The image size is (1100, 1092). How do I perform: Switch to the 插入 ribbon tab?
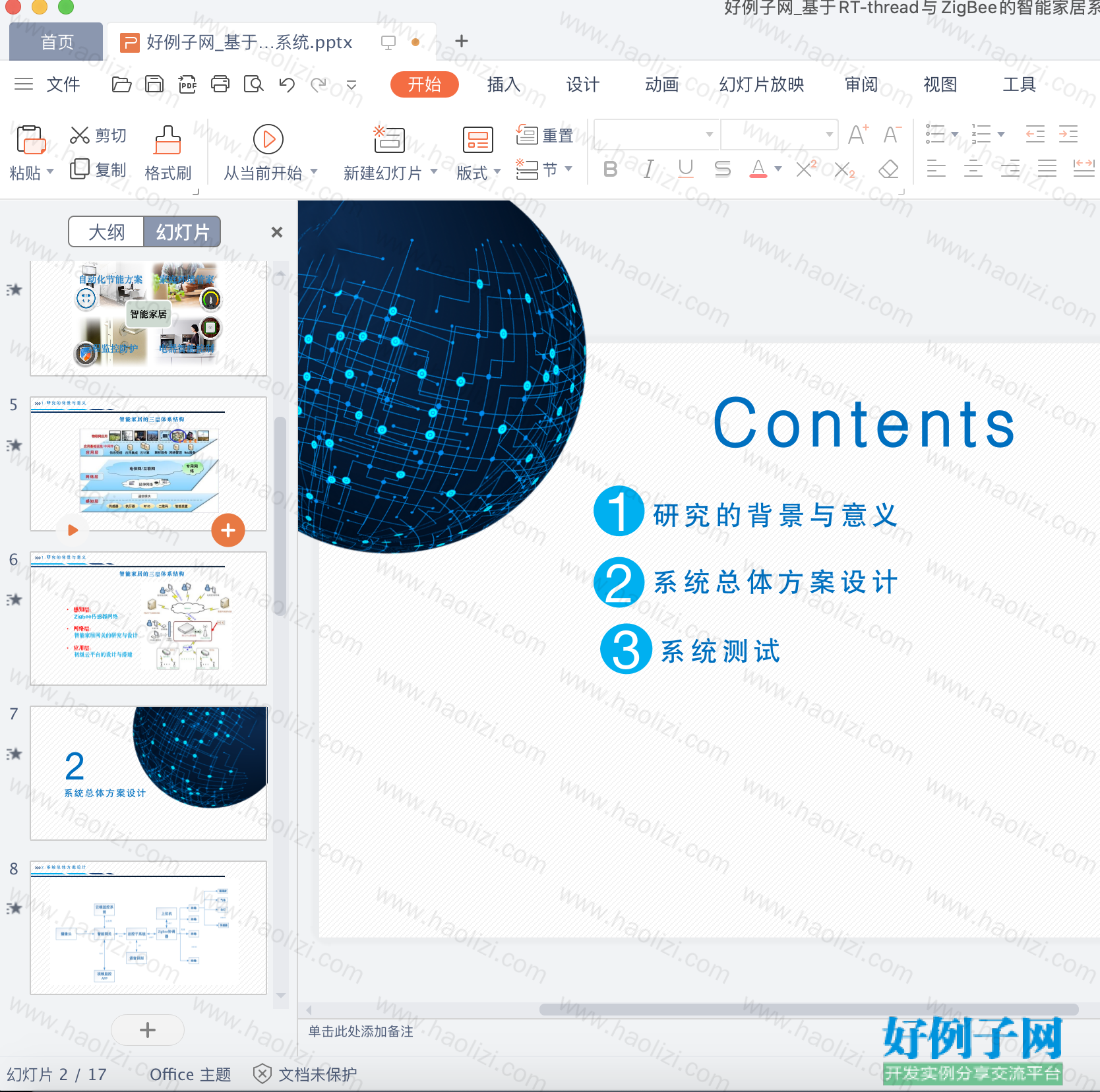click(x=504, y=84)
